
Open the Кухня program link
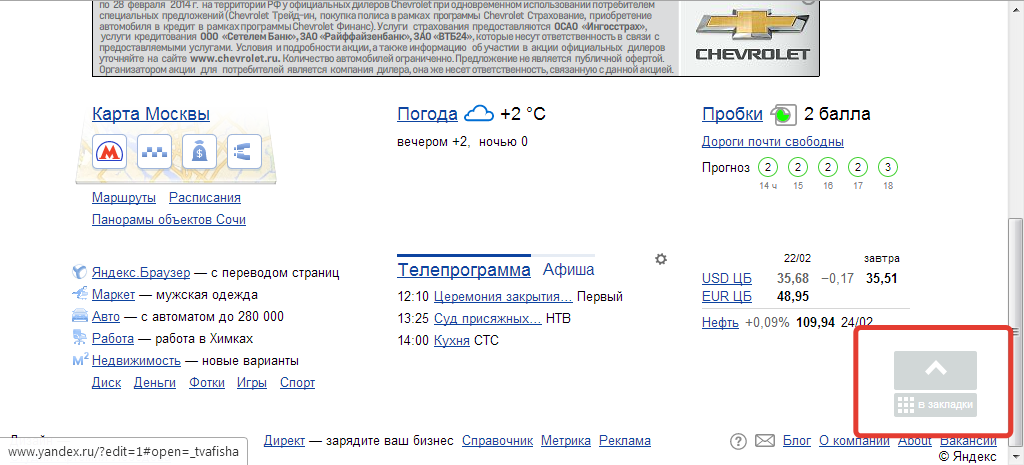[452, 341]
